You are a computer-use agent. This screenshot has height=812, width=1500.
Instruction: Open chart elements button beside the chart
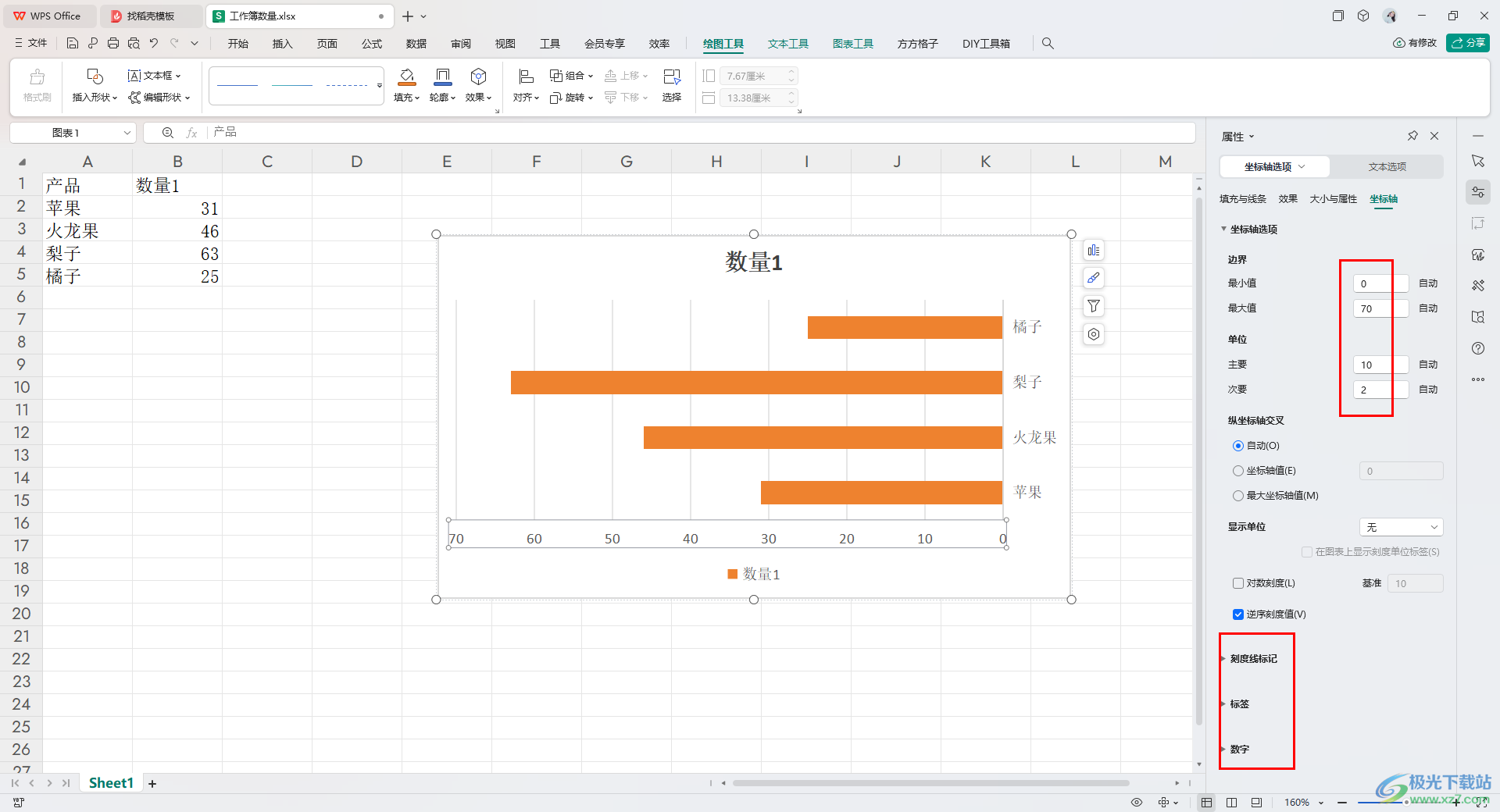pos(1094,251)
